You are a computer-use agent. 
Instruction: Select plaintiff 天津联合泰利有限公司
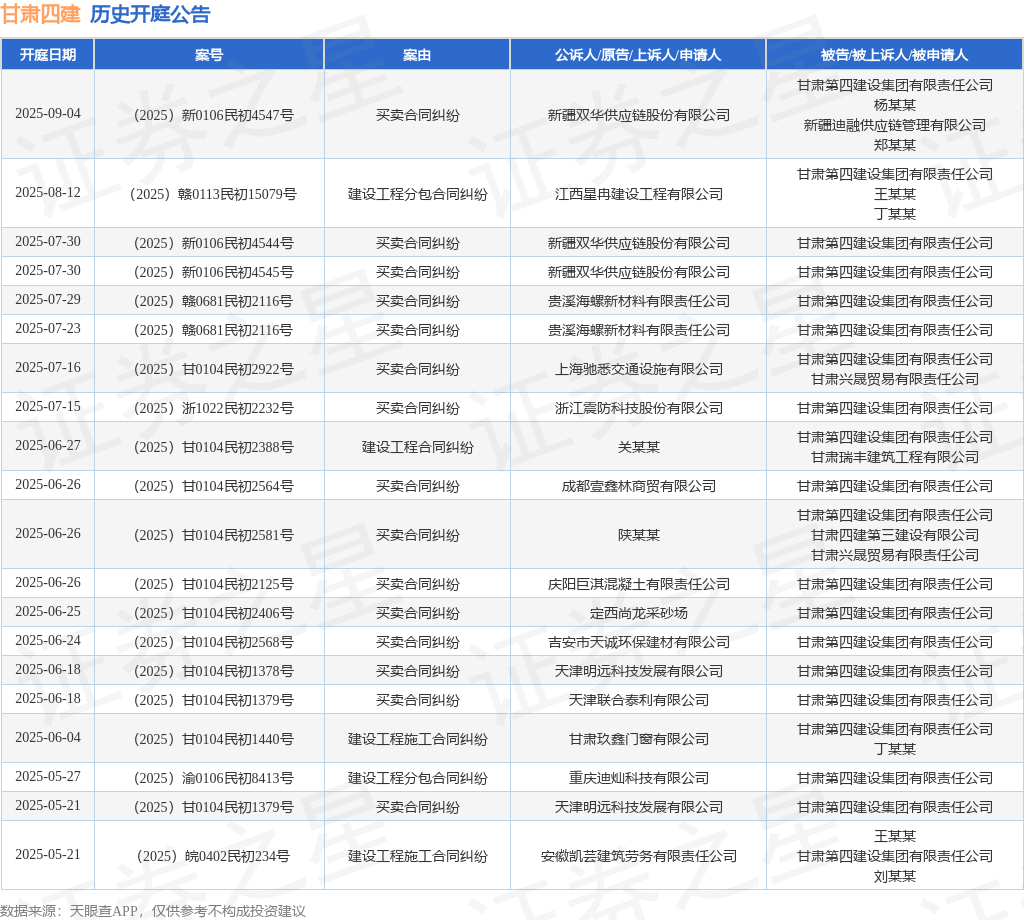(x=639, y=701)
